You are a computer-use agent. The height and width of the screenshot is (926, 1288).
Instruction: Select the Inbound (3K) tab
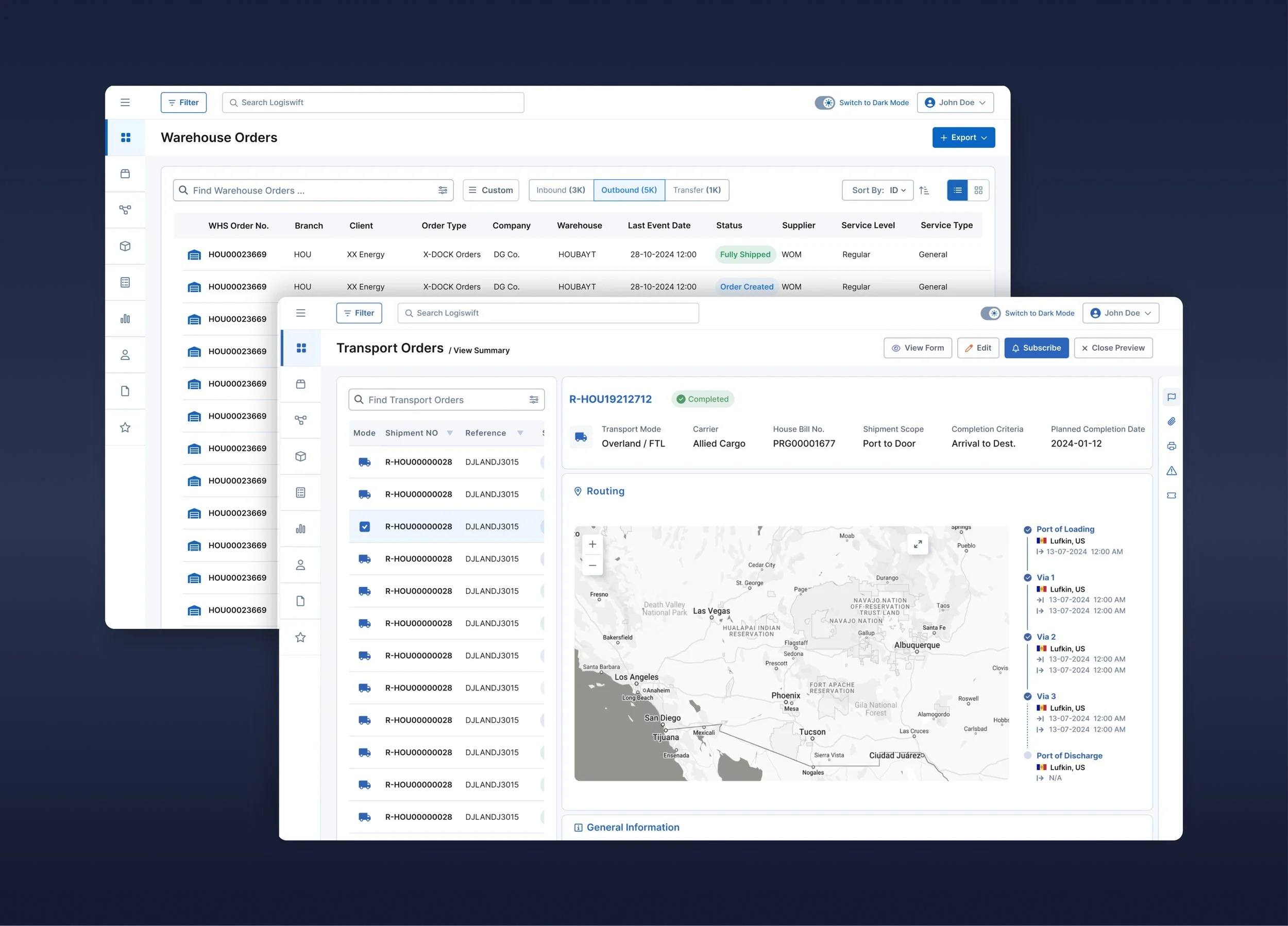[x=561, y=190]
